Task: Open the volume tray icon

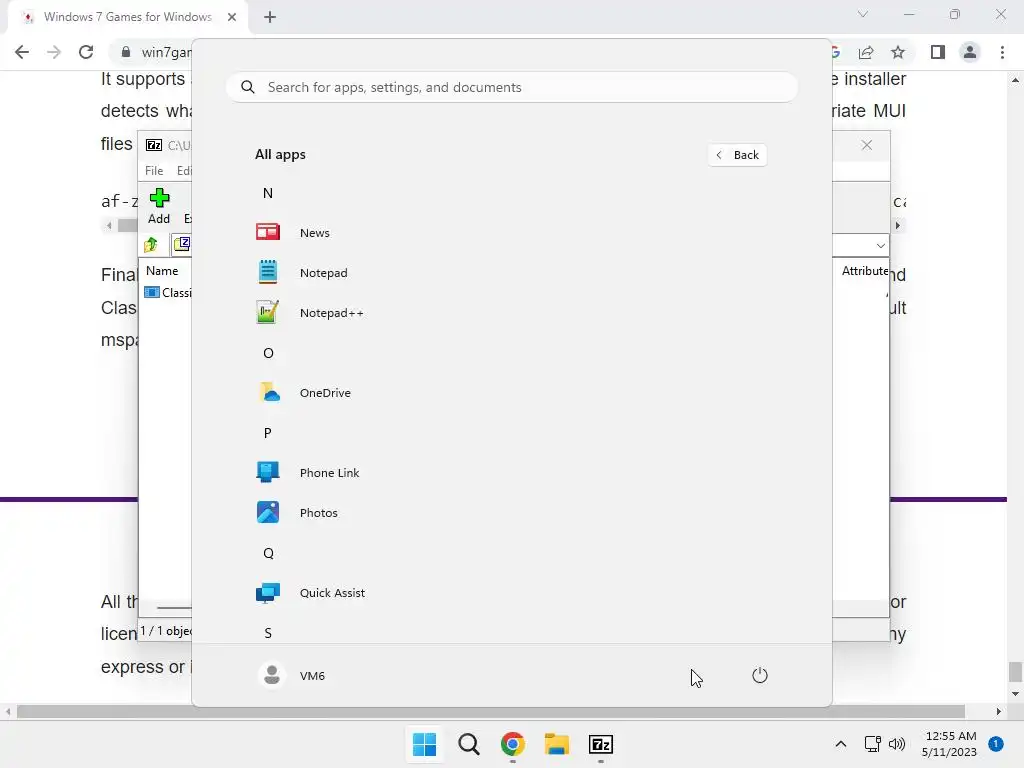Action: [897, 744]
